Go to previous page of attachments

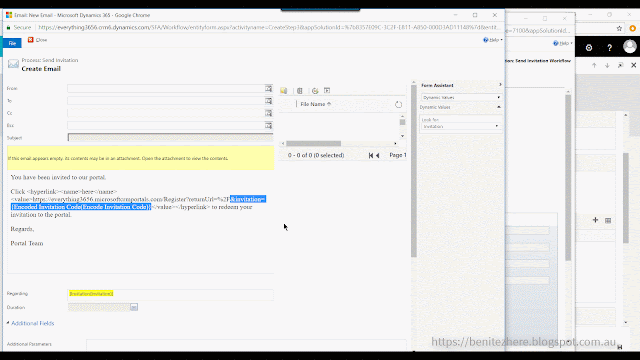tap(378, 156)
